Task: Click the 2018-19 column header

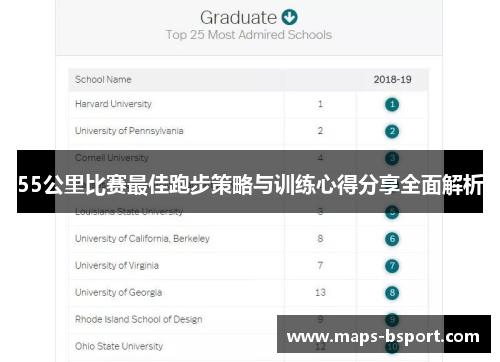Action: pos(392,79)
